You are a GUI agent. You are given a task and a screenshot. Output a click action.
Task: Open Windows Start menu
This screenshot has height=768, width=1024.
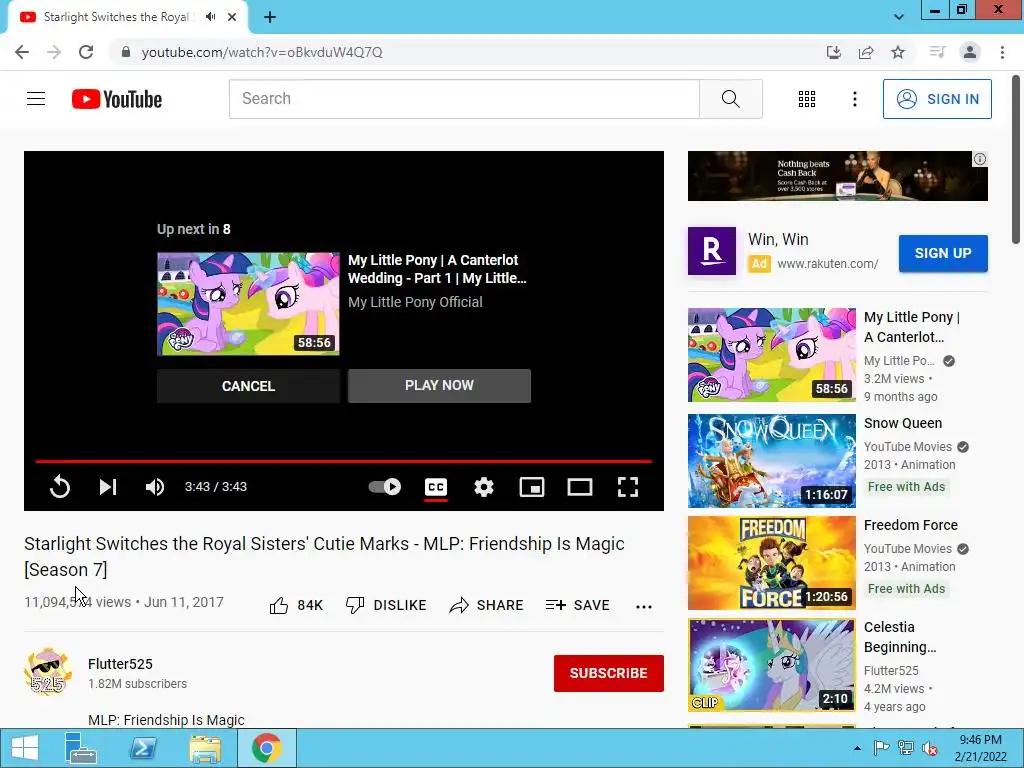[25, 748]
